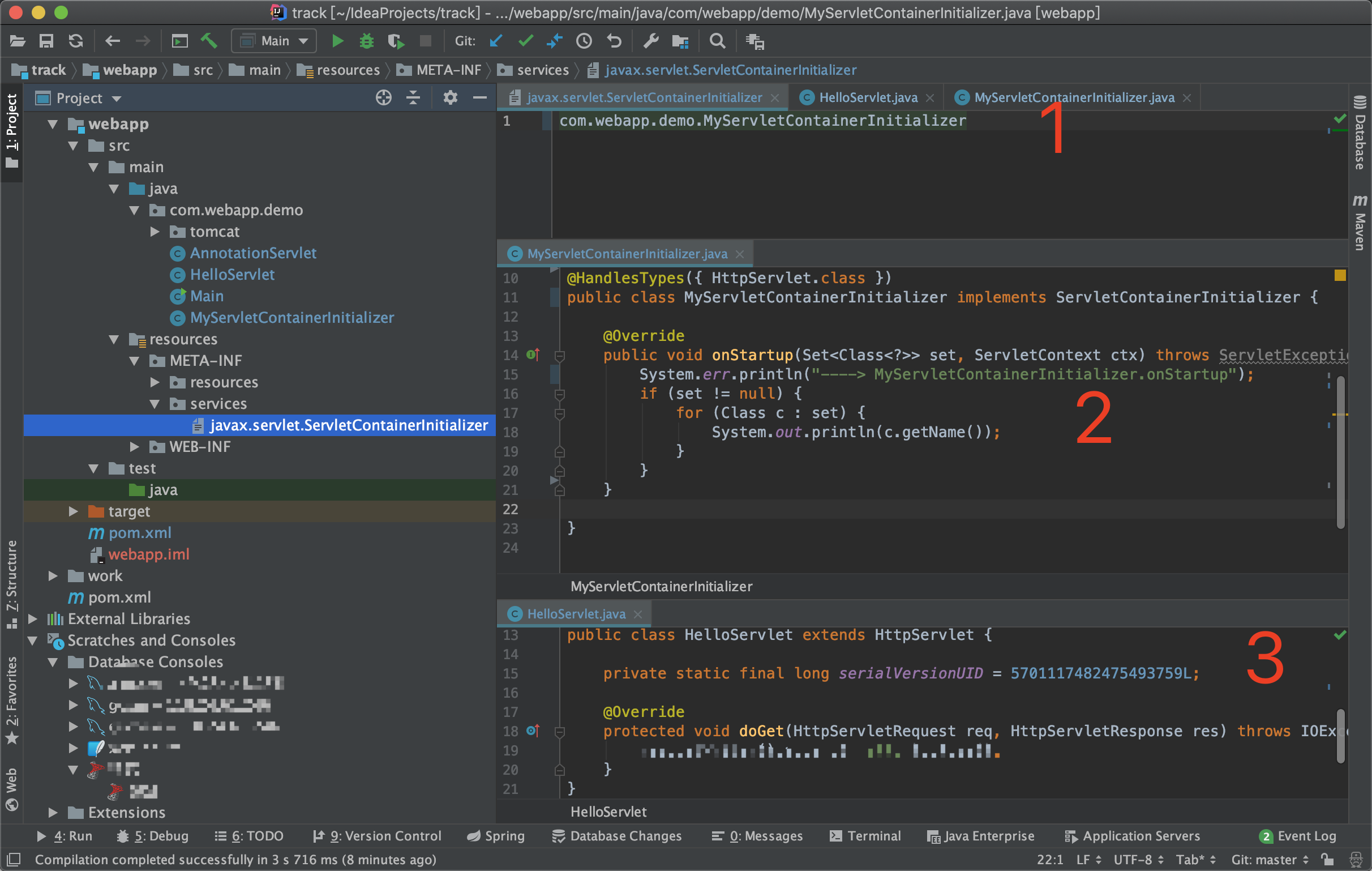
Task: Open the Project panel settings gear
Action: tap(450, 98)
